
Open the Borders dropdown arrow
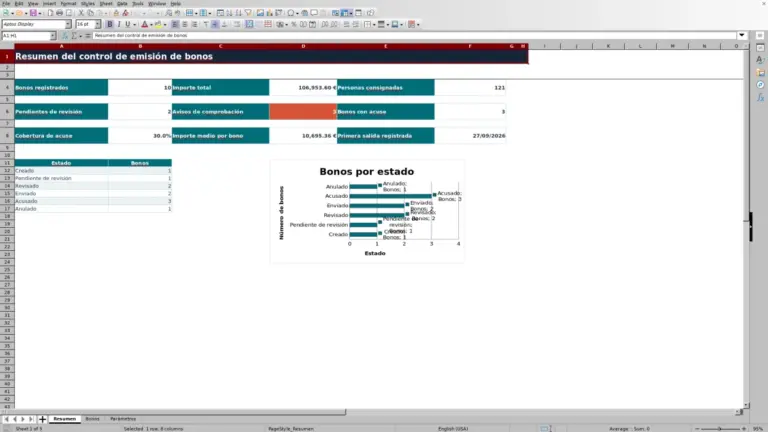(x=374, y=24)
